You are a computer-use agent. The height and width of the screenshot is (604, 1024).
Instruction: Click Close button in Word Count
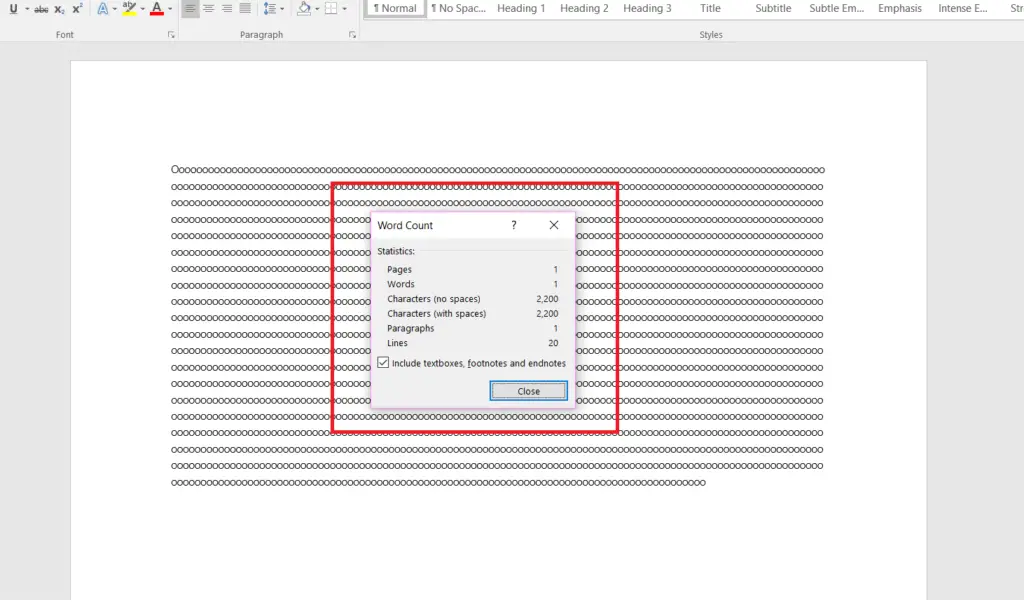tap(528, 391)
